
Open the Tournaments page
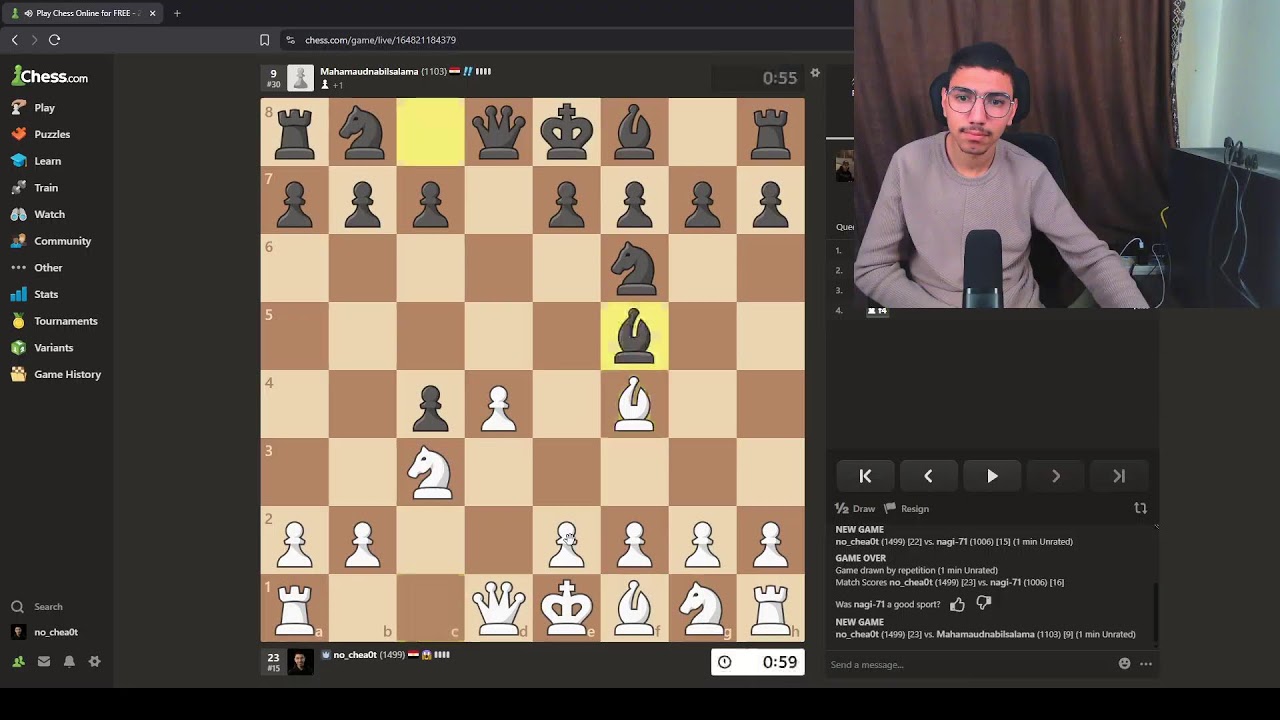pyautogui.click(x=54, y=321)
